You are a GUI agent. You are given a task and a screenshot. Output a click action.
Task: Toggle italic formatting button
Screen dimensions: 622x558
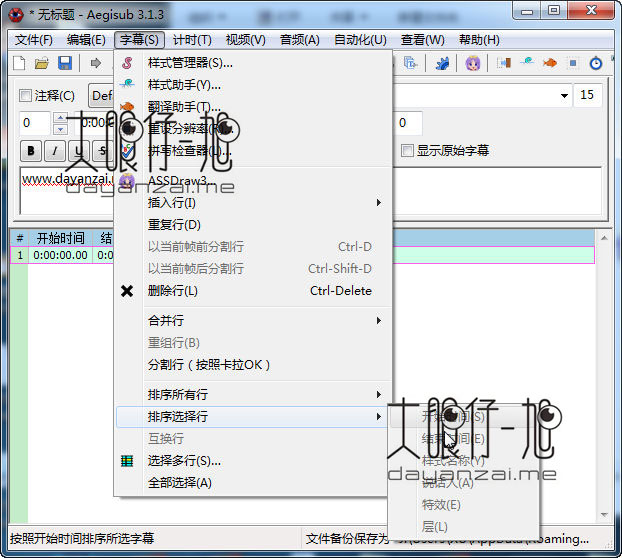coord(55,151)
